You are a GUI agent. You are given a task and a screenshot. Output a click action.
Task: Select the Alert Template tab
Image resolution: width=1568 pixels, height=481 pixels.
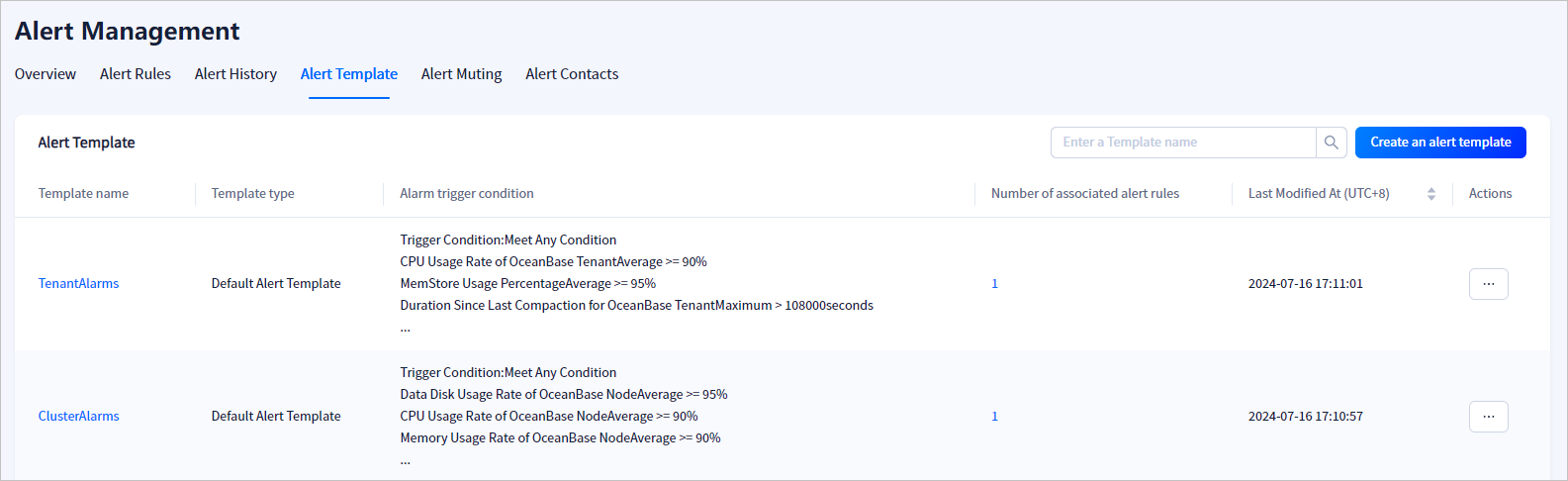click(x=349, y=74)
